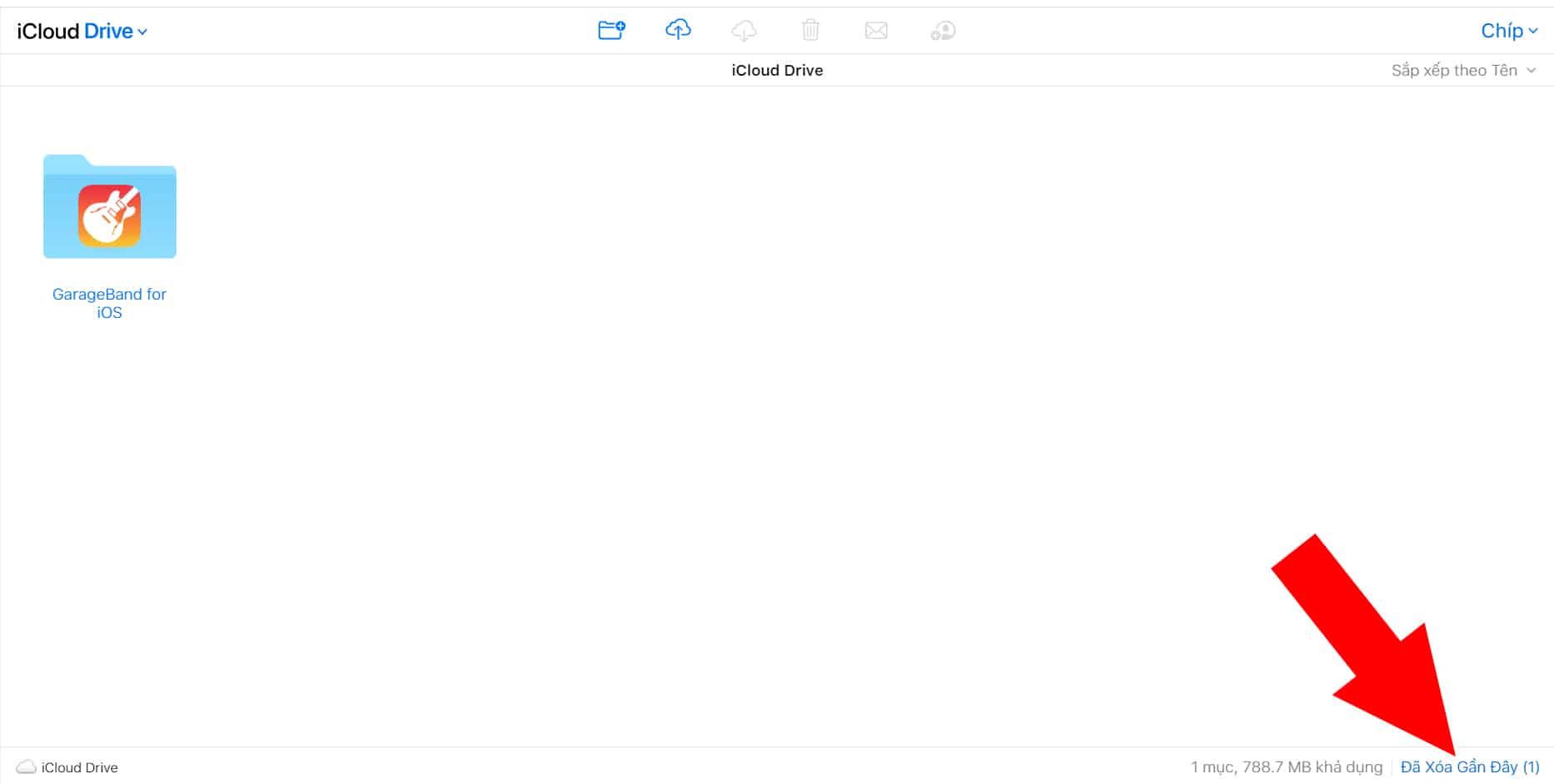Click the trash delete icon in toolbar
Image resolution: width=1554 pixels, height=784 pixels.
810,31
